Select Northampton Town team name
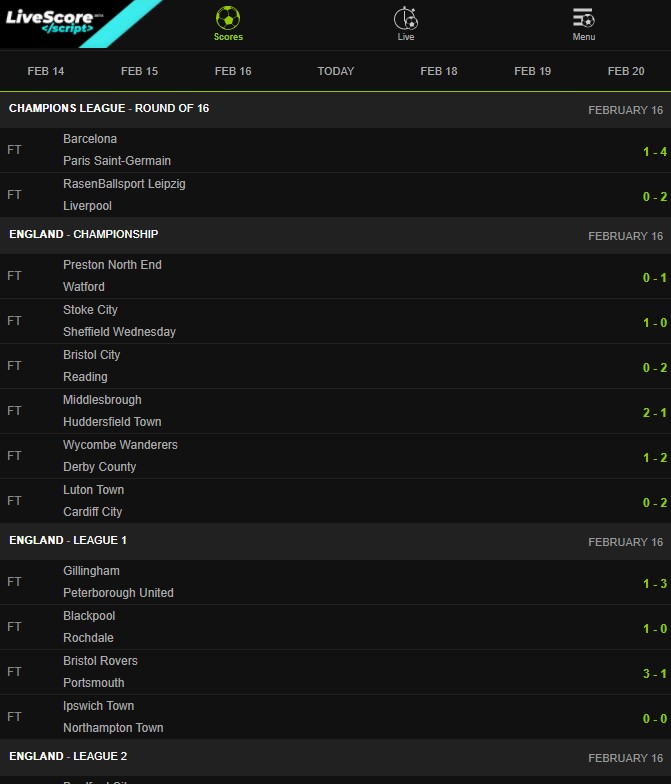 [114, 728]
